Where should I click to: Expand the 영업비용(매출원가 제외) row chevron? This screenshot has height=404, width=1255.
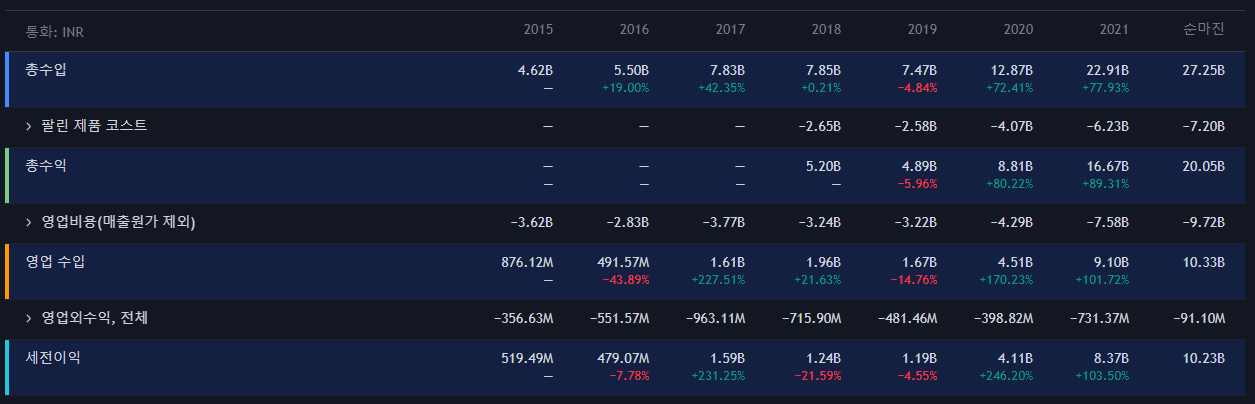[x=29, y=222]
